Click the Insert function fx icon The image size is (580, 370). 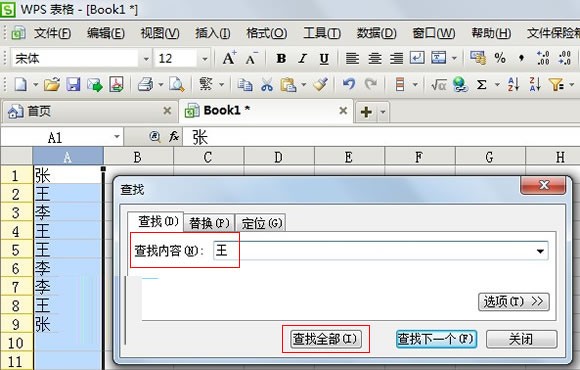(x=174, y=137)
